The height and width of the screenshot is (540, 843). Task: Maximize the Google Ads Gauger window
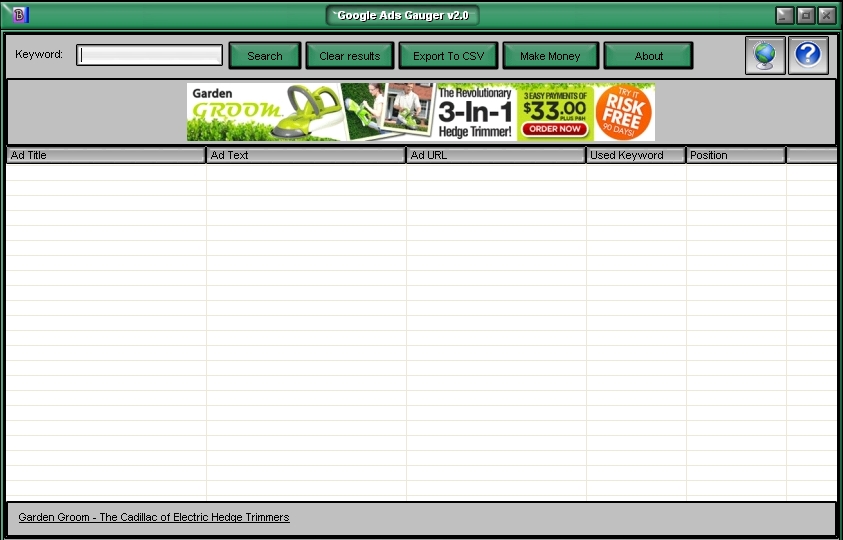pyautogui.click(x=805, y=16)
